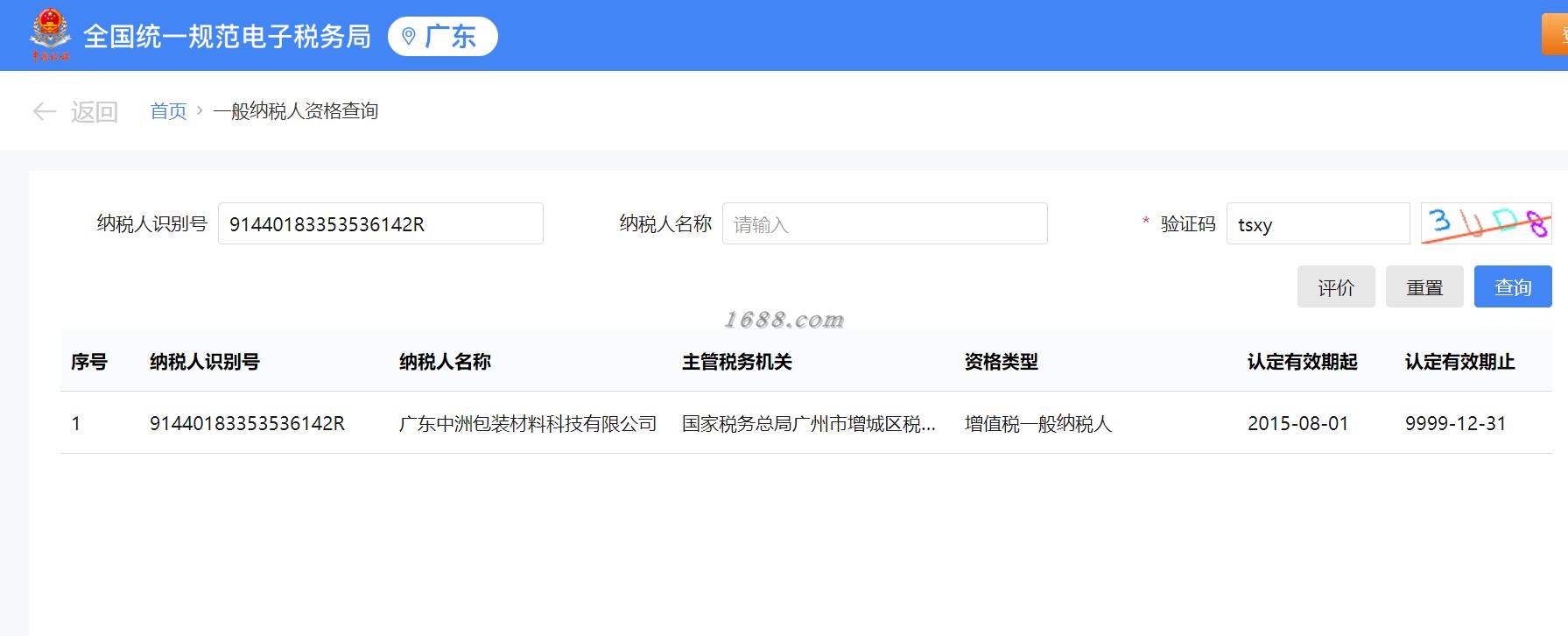Click the 广东中洲包装材料科技有限公司 cell
This screenshot has width=1568, height=636.
click(x=528, y=423)
